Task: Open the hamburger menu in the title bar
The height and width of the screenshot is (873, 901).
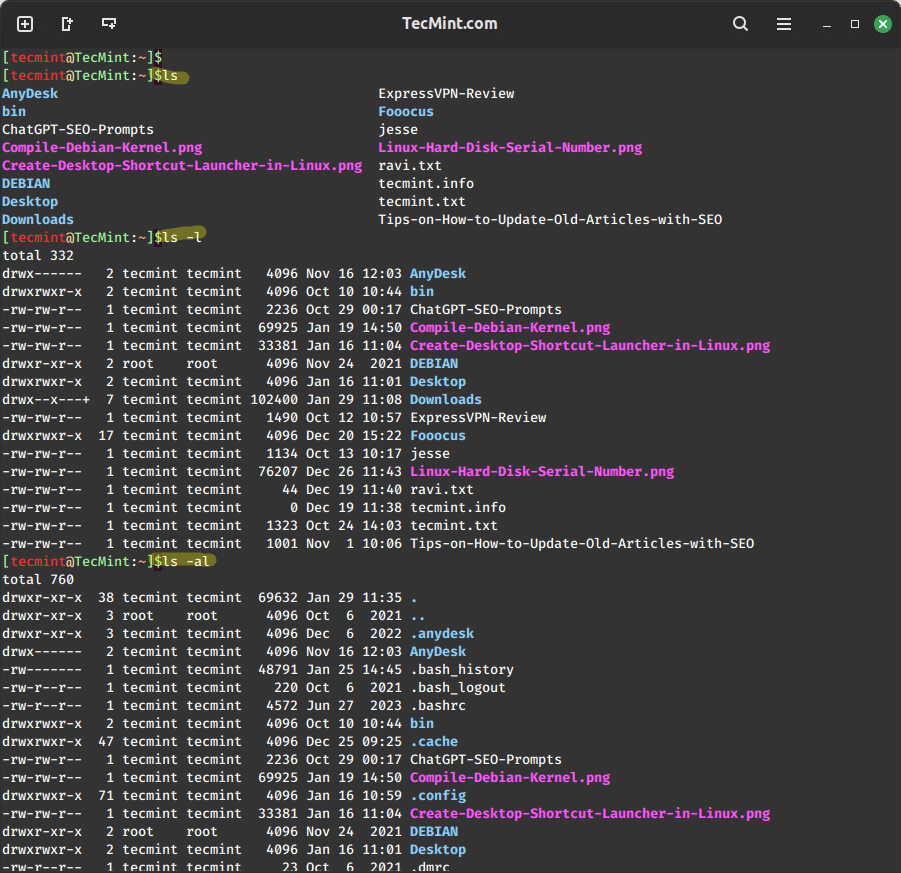Action: [x=784, y=24]
